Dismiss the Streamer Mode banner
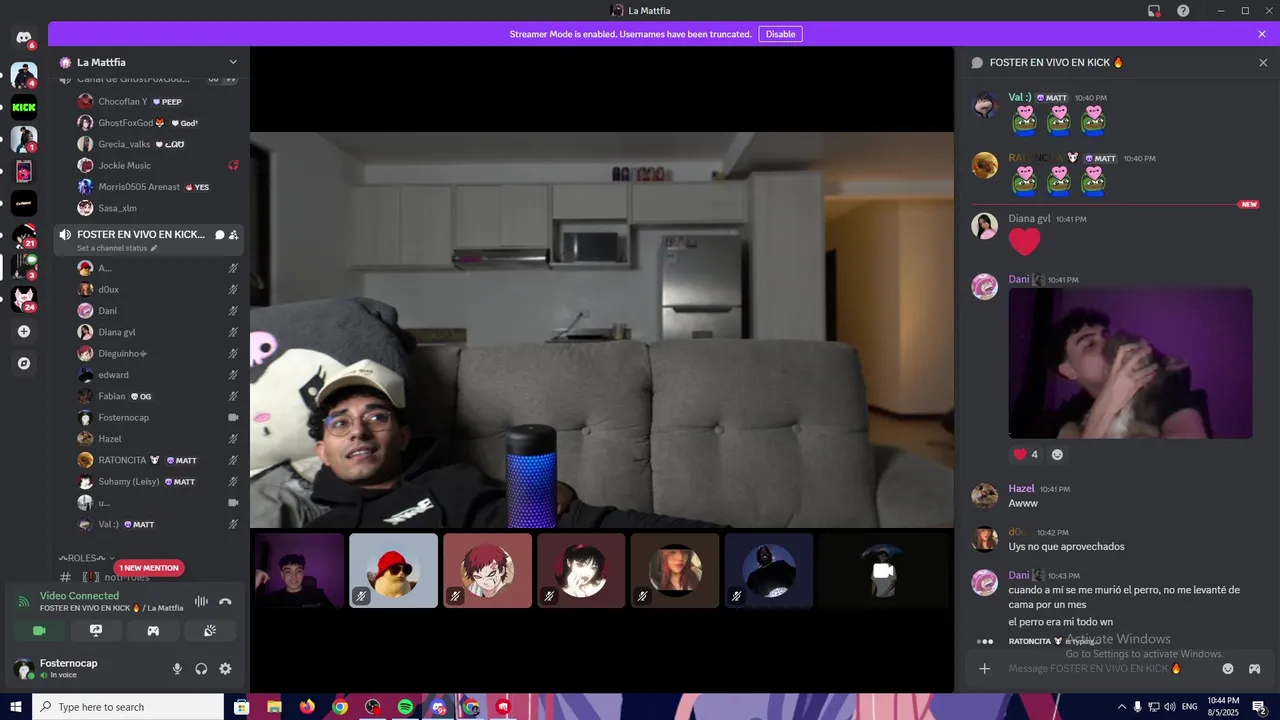Viewport: 1280px width, 720px height. click(1262, 34)
